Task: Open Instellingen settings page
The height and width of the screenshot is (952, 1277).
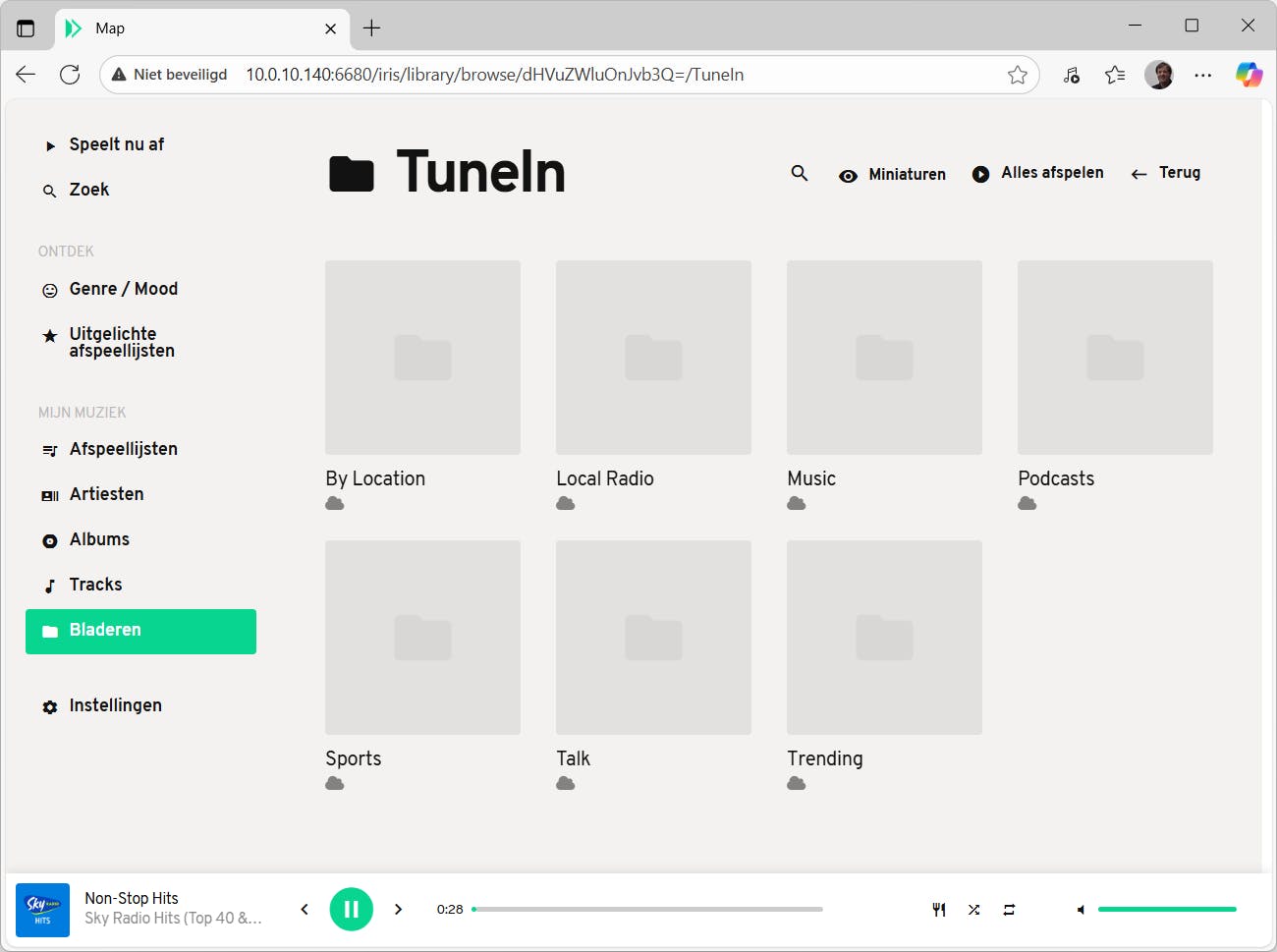Action: pyautogui.click(x=115, y=705)
